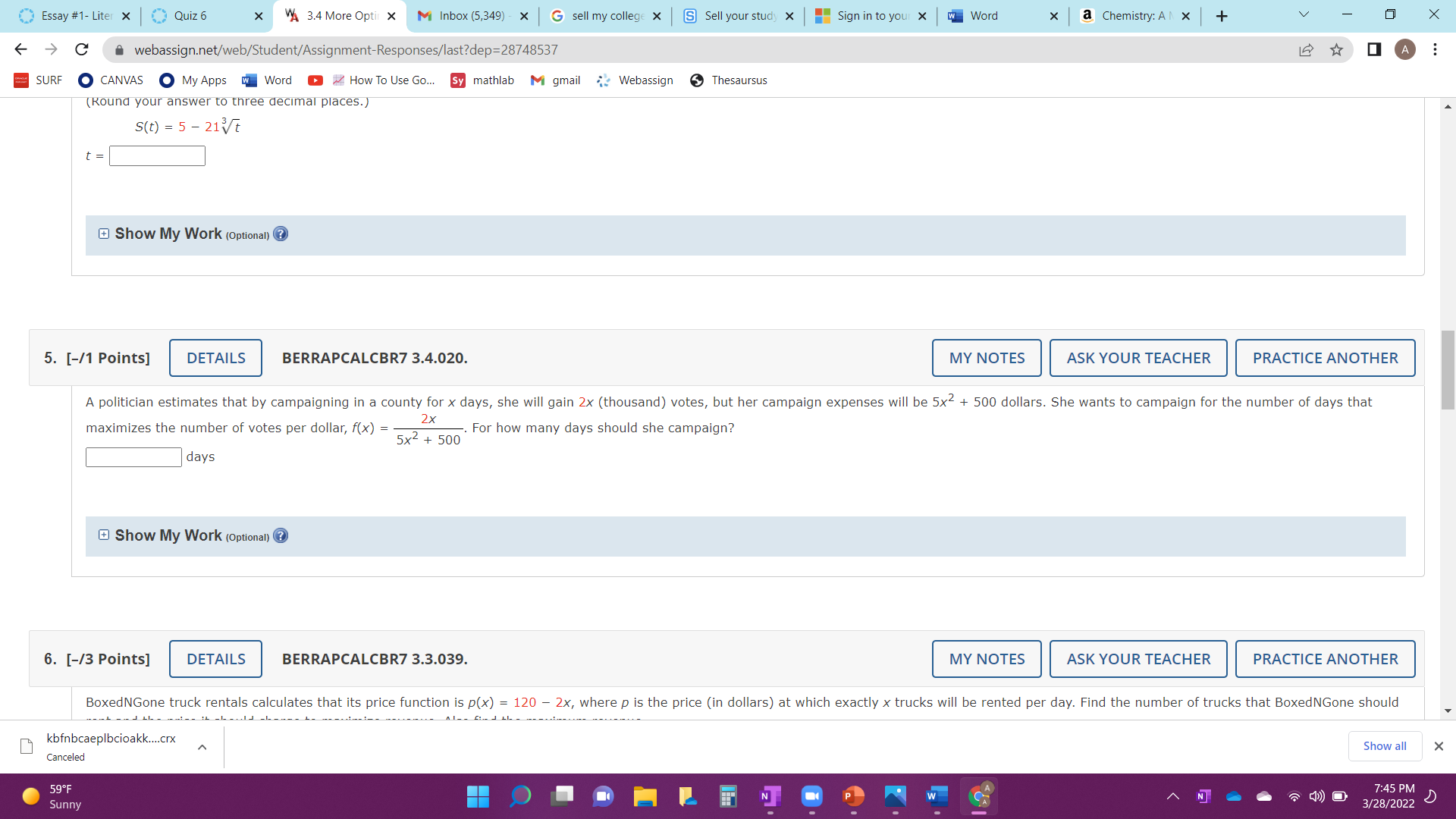This screenshot has width=1456, height=819.
Task: Click the help icon next to Show My Work
Action: 281,536
